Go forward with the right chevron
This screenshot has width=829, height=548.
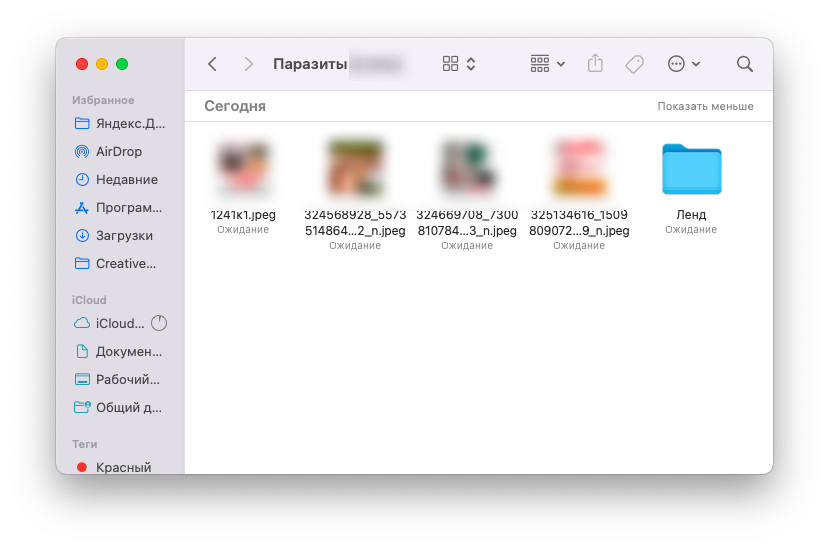[248, 64]
